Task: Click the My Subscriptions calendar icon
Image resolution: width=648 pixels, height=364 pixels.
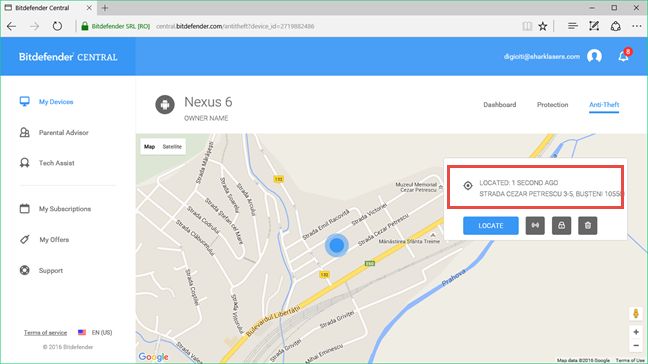Action: coord(25,209)
